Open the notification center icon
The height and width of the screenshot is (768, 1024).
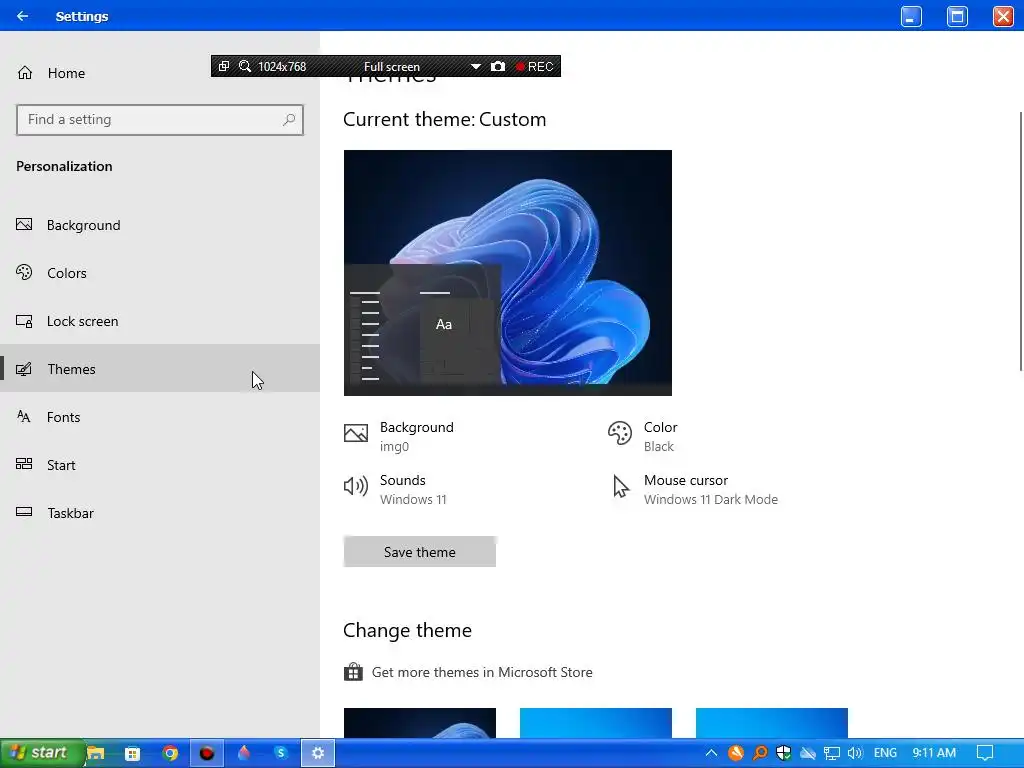tap(985, 753)
